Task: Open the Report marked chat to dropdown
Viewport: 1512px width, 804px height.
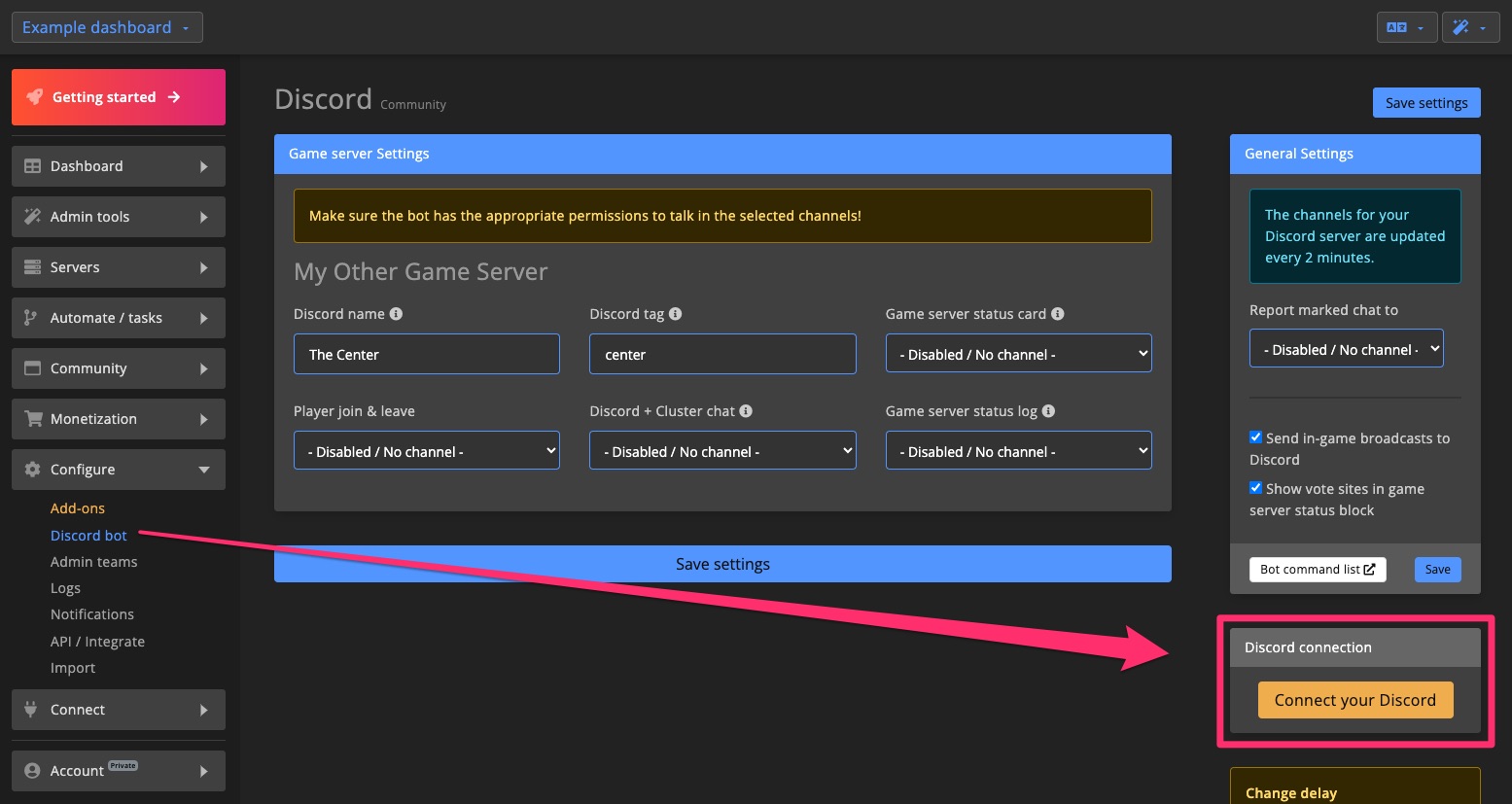Action: pos(1346,347)
